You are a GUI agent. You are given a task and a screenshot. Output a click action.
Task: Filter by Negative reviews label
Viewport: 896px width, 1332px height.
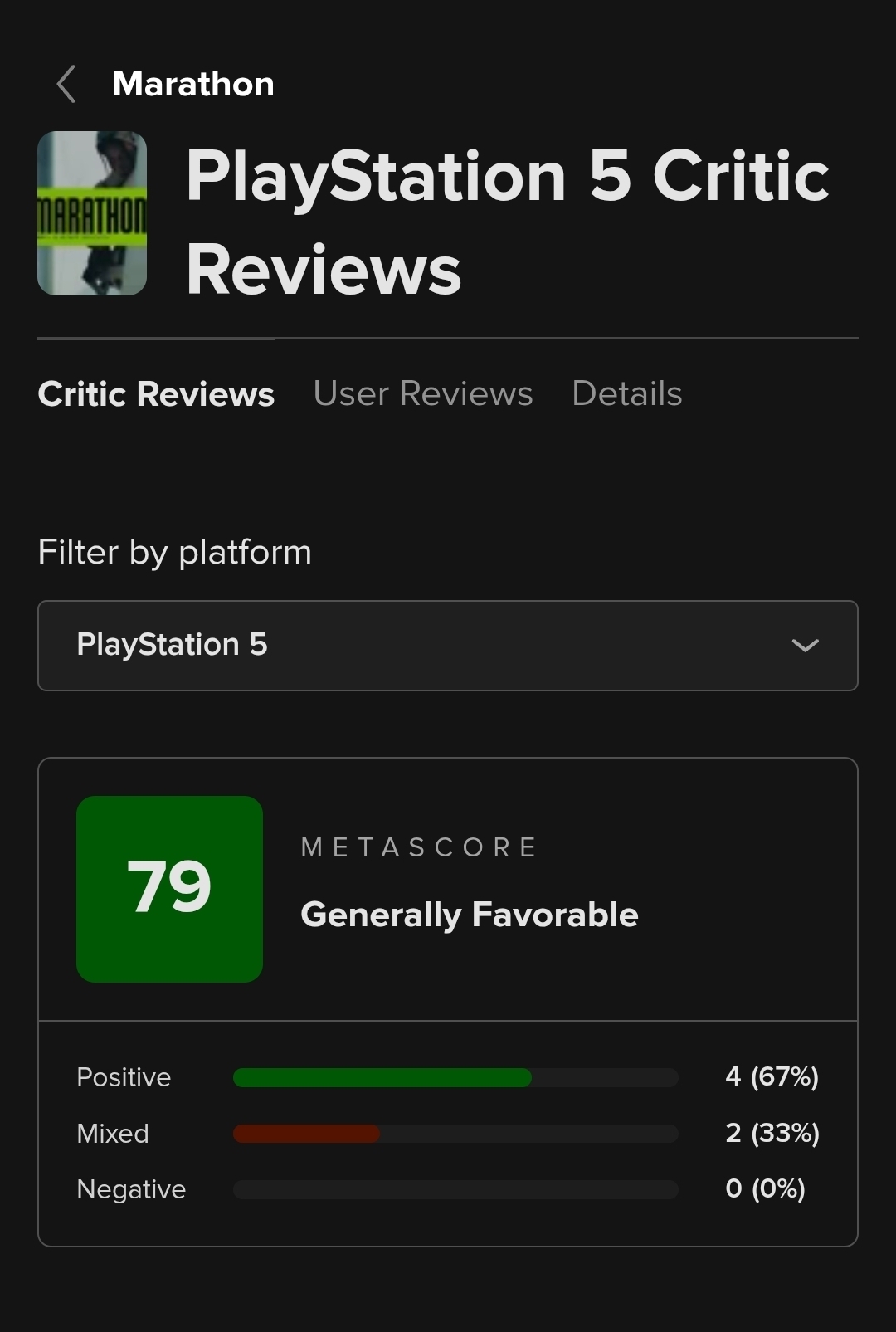pos(131,1189)
